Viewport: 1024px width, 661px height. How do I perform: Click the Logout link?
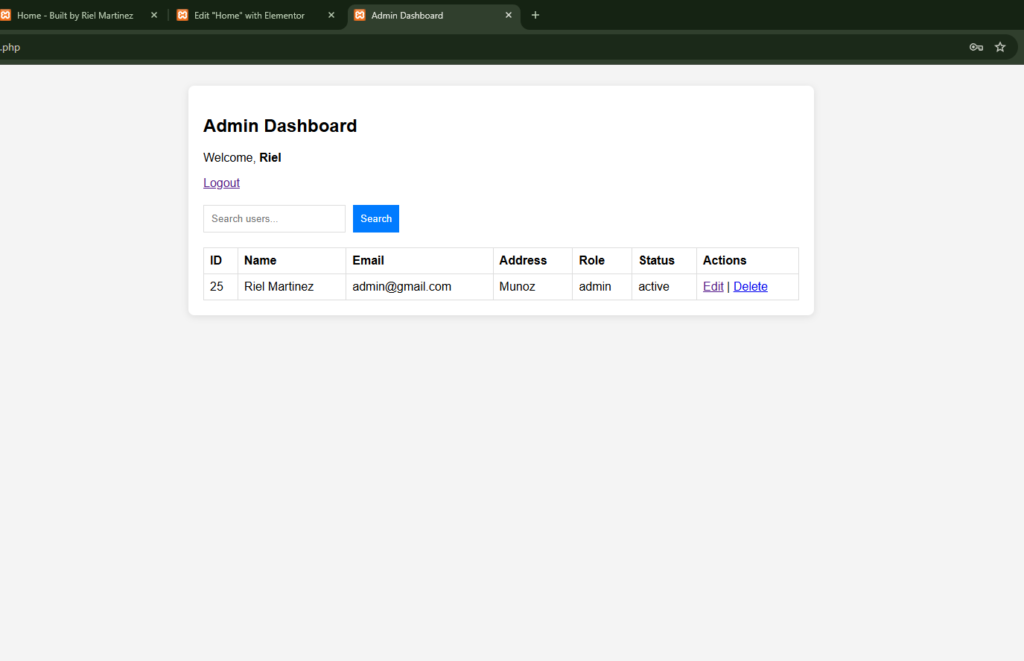tap(221, 183)
